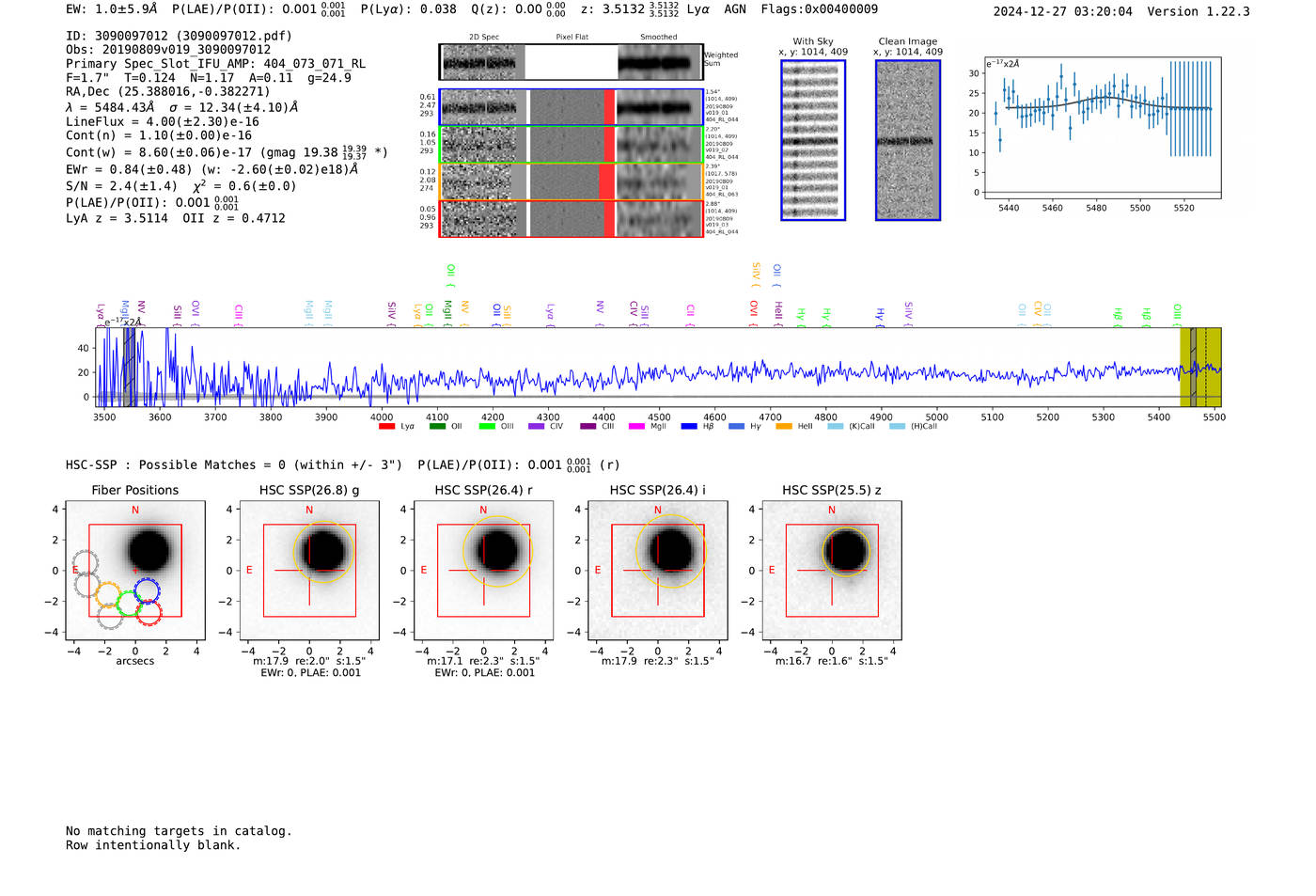
Task: Click the 'Smoothed' column heading
Action: click(659, 38)
